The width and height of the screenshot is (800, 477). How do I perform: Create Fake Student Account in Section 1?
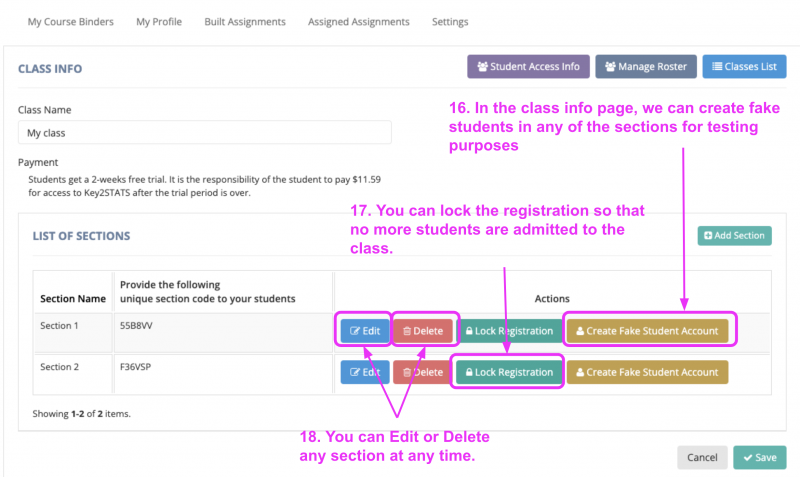pos(647,331)
